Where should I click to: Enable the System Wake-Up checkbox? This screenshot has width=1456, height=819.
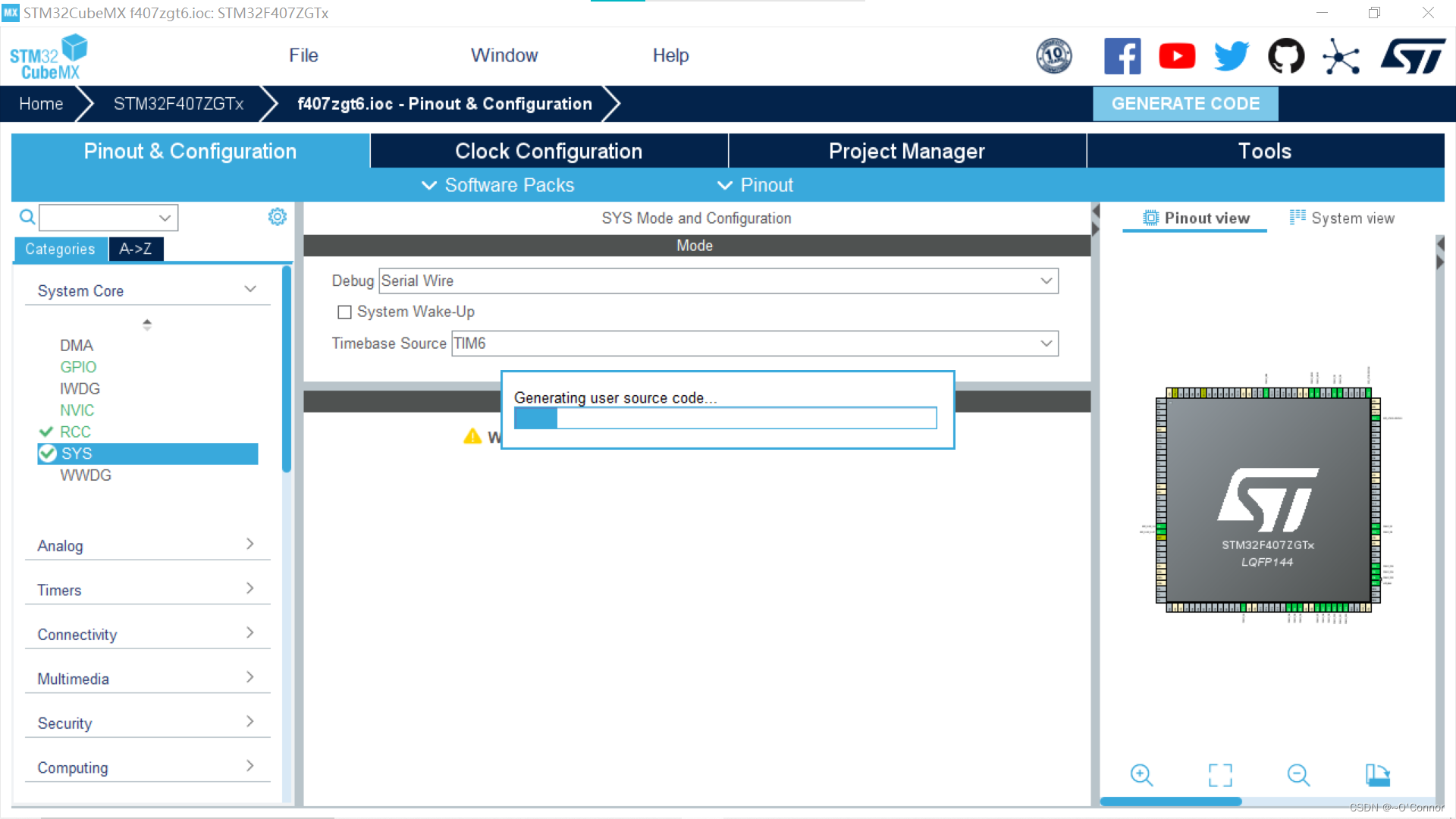click(344, 312)
